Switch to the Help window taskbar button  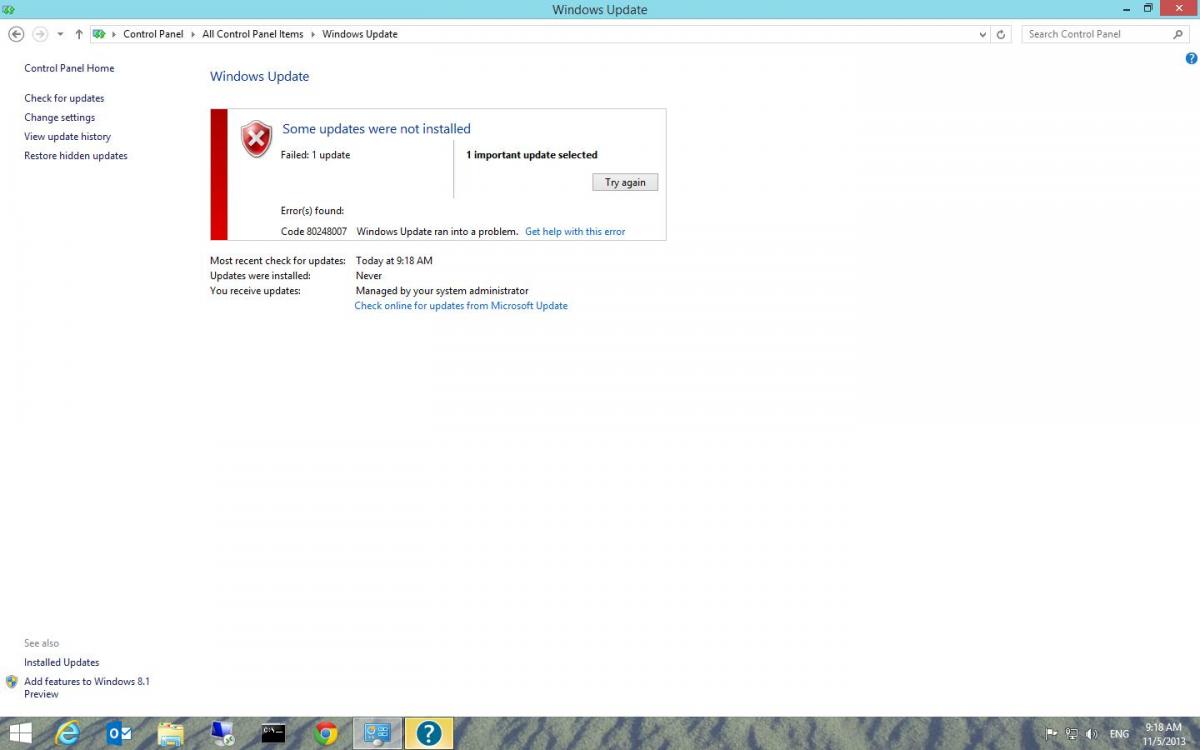(429, 733)
